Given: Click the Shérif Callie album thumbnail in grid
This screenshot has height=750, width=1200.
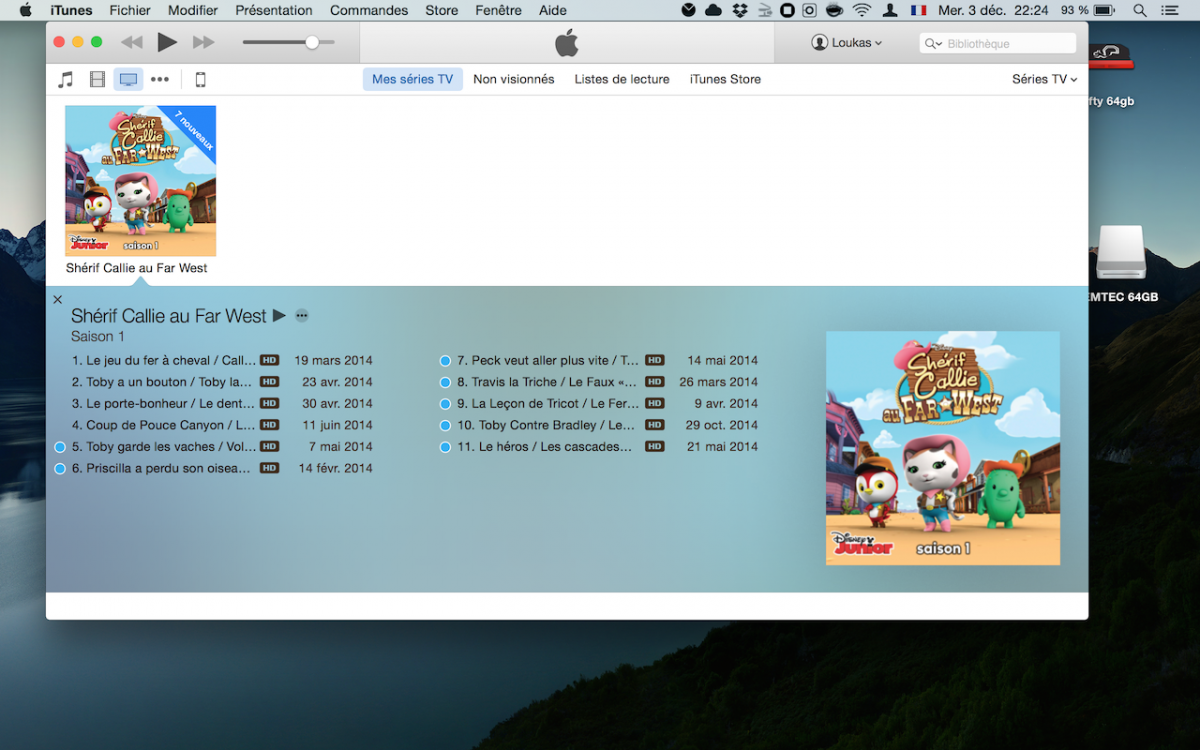Looking at the screenshot, I should click(140, 180).
